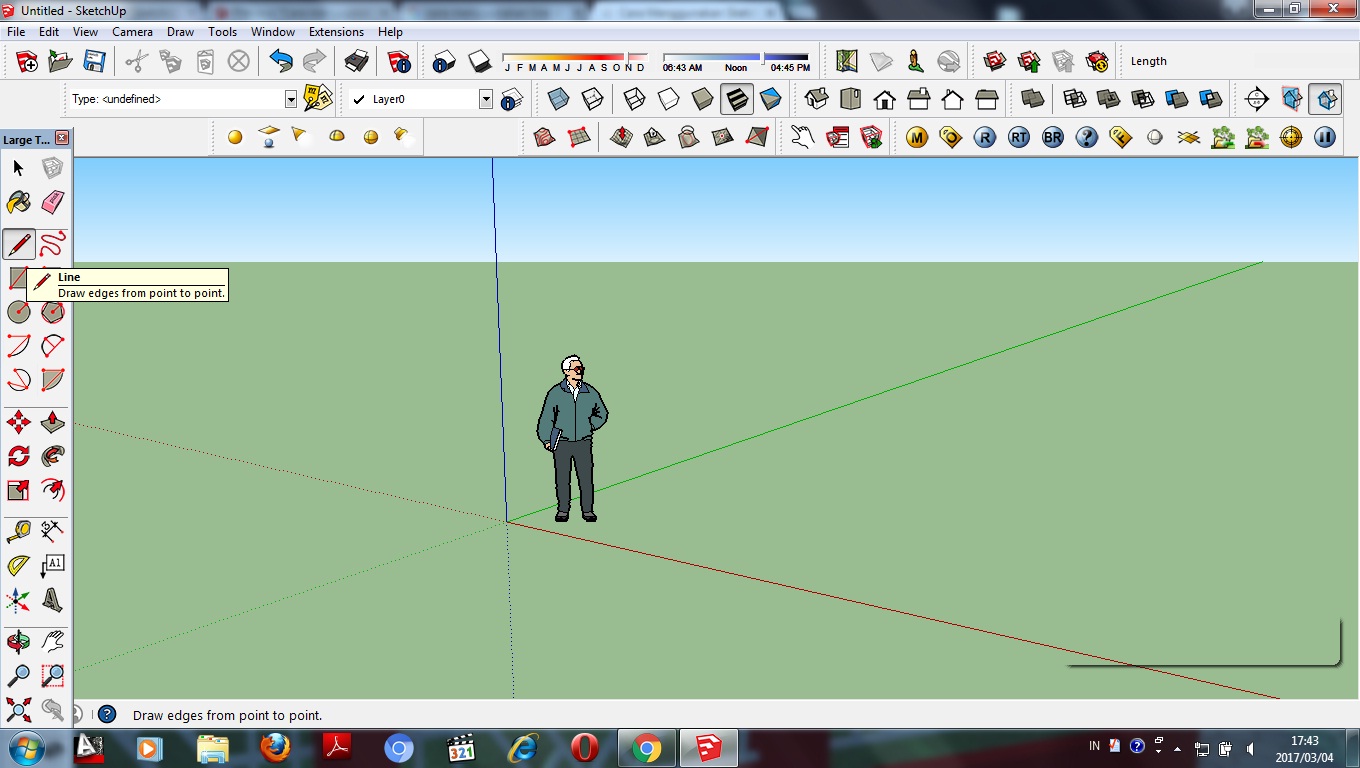
Task: Open the layers dropdown arrow
Action: [x=485, y=98]
